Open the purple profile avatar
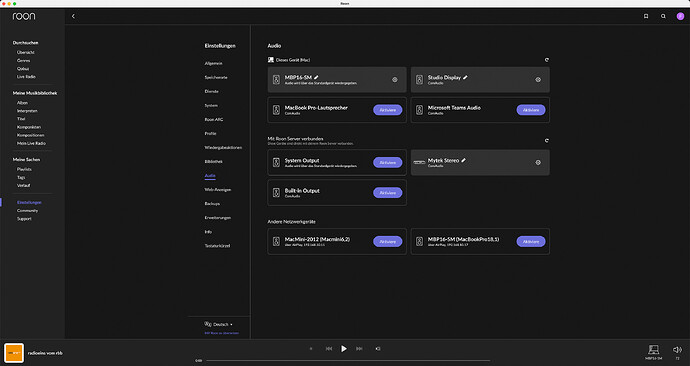This screenshot has height=366, width=690. pos(680,16)
